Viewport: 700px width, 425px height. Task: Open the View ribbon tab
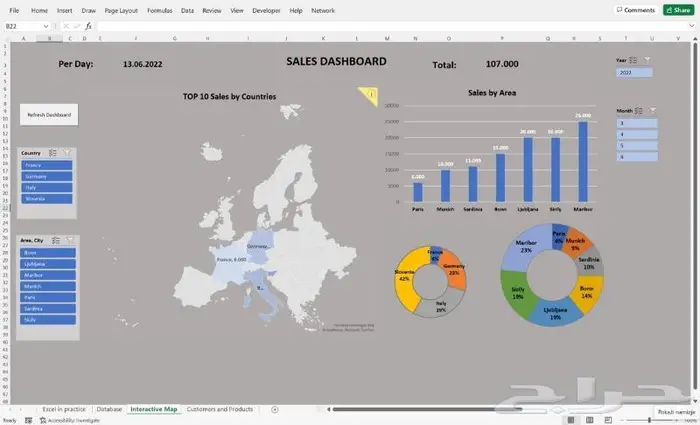(237, 10)
